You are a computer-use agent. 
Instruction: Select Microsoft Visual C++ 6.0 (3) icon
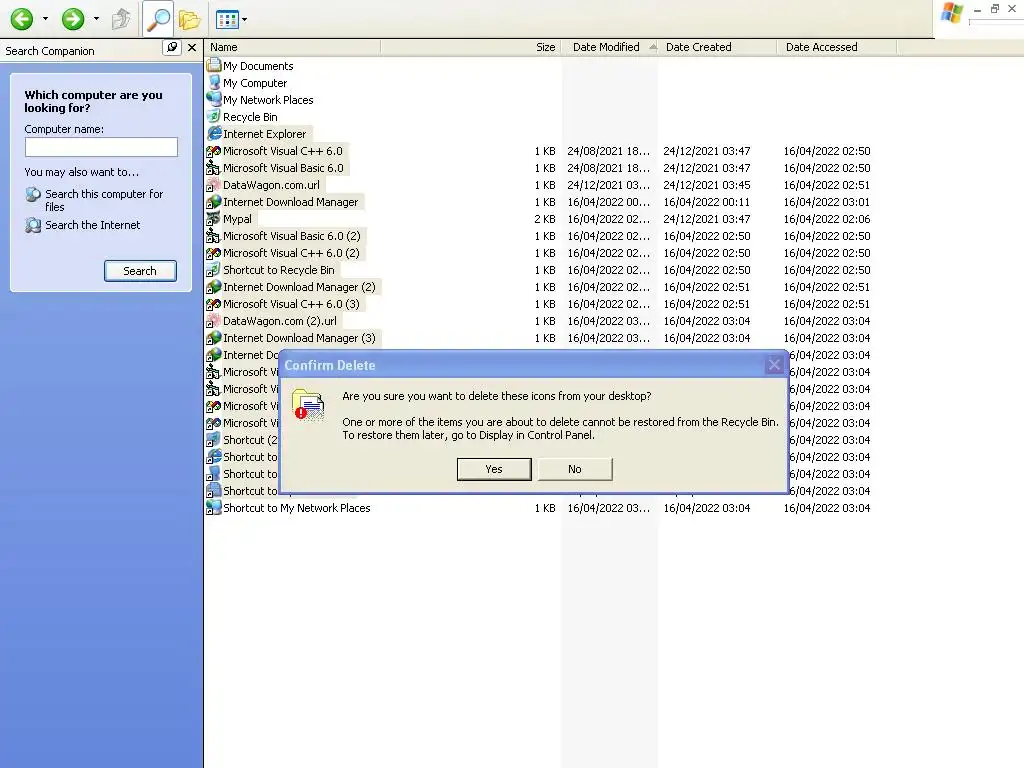pos(214,304)
